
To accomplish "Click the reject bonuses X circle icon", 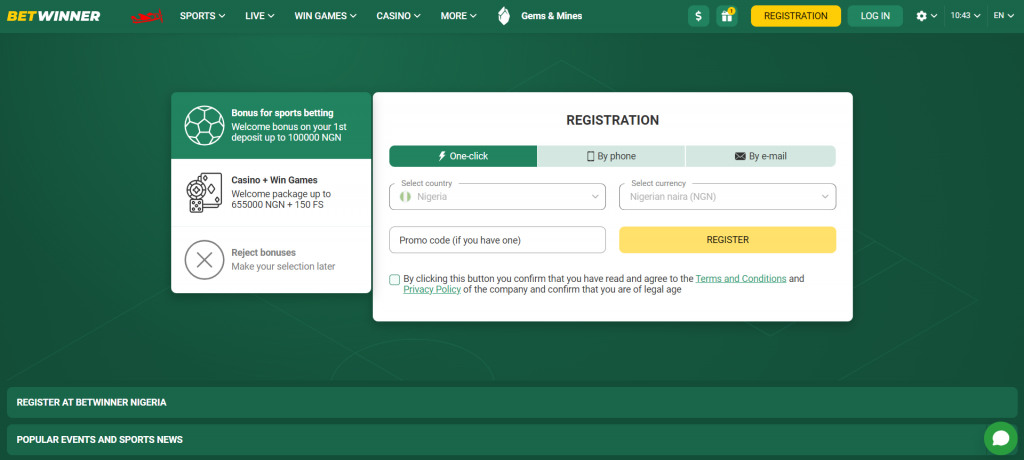I will (x=204, y=260).
